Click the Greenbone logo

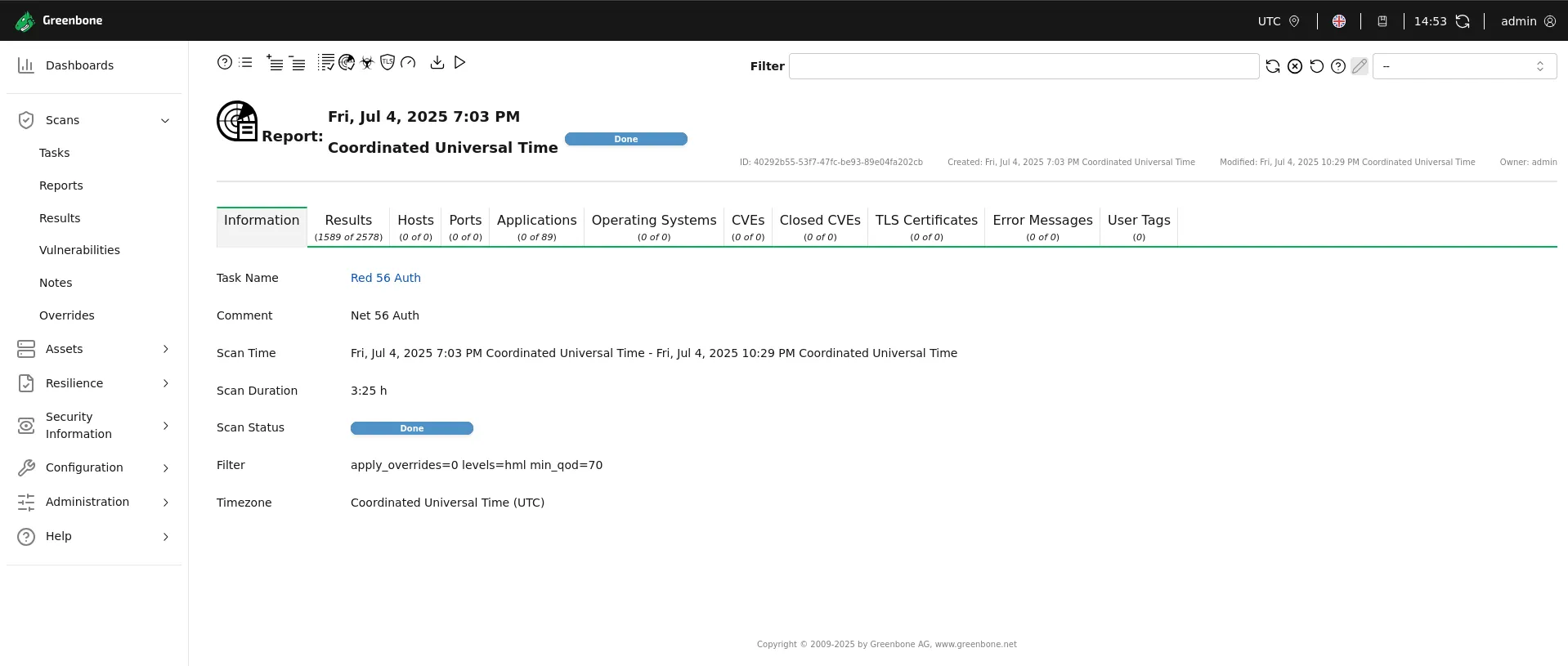click(x=59, y=20)
